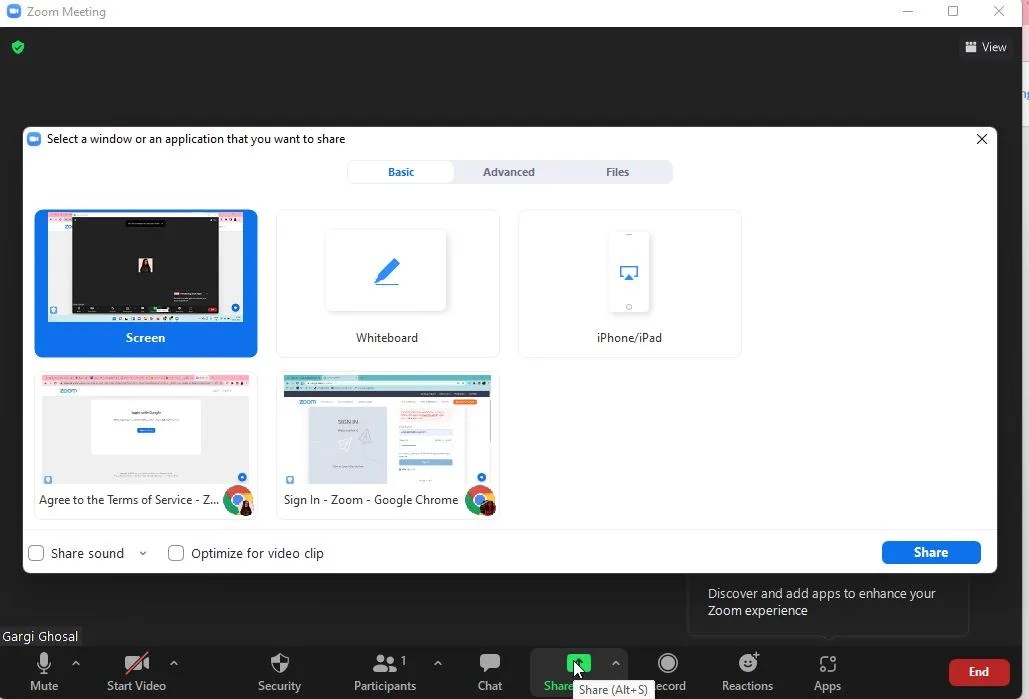Click the red End meeting button
This screenshot has width=1029, height=699.
pos(978,672)
